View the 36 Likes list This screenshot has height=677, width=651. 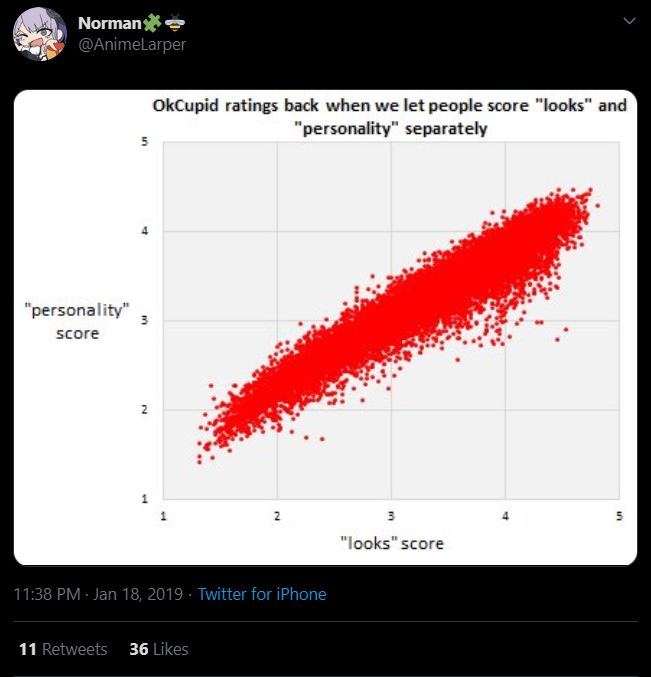[x=159, y=649]
